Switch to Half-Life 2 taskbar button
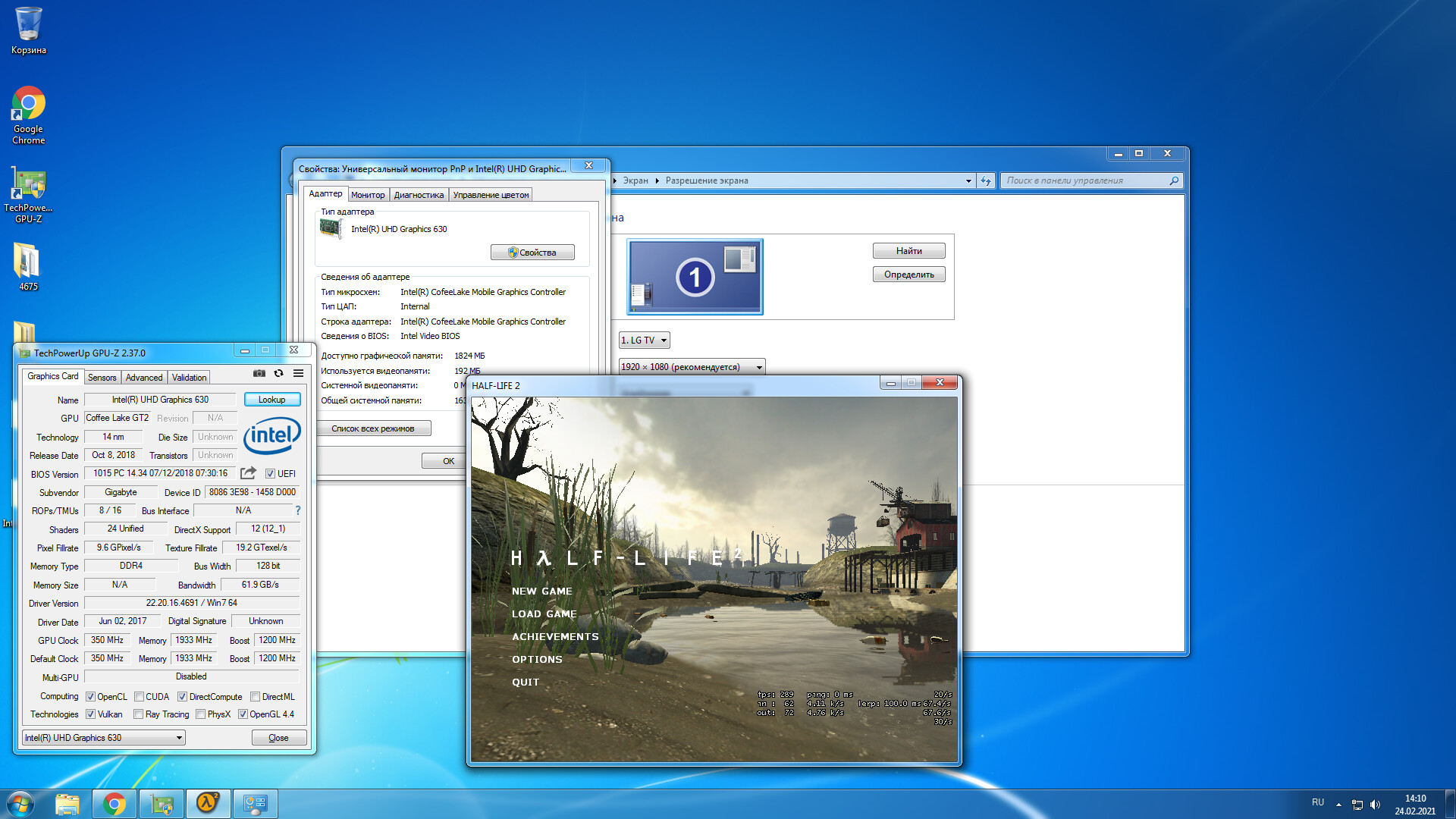Screen dimensions: 1456x819 [208, 804]
